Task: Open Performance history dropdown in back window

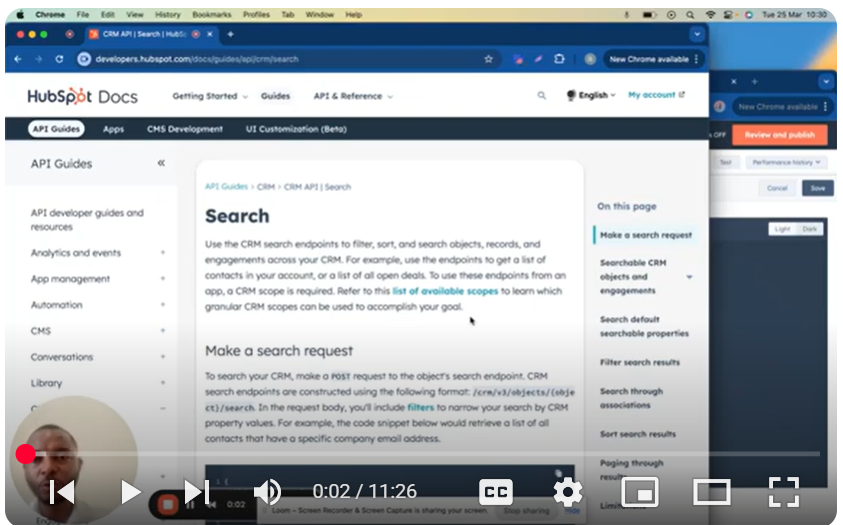Action: pyautogui.click(x=786, y=162)
